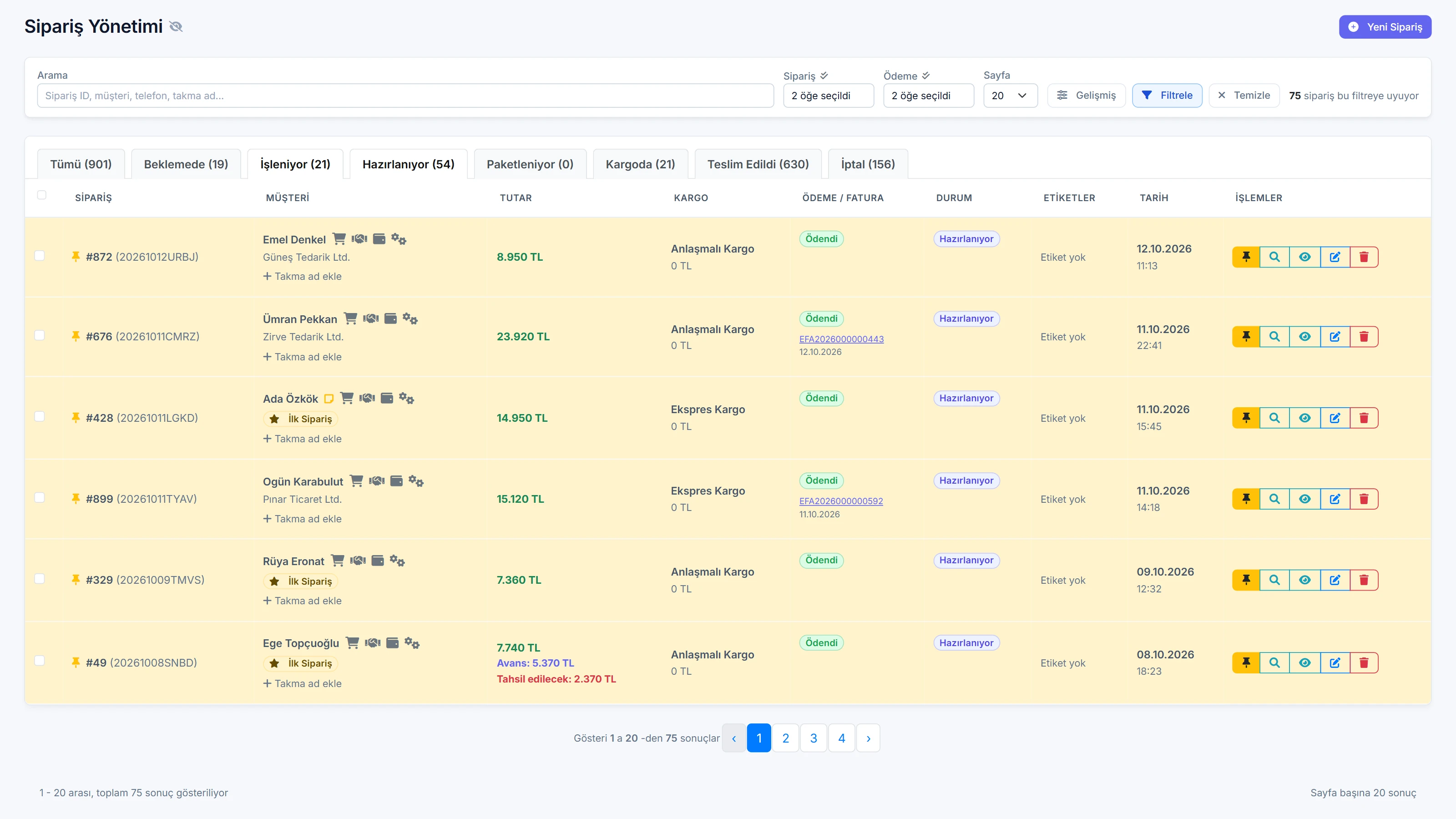
Task: Open invoice link EFA2026000000592
Action: coord(841,501)
